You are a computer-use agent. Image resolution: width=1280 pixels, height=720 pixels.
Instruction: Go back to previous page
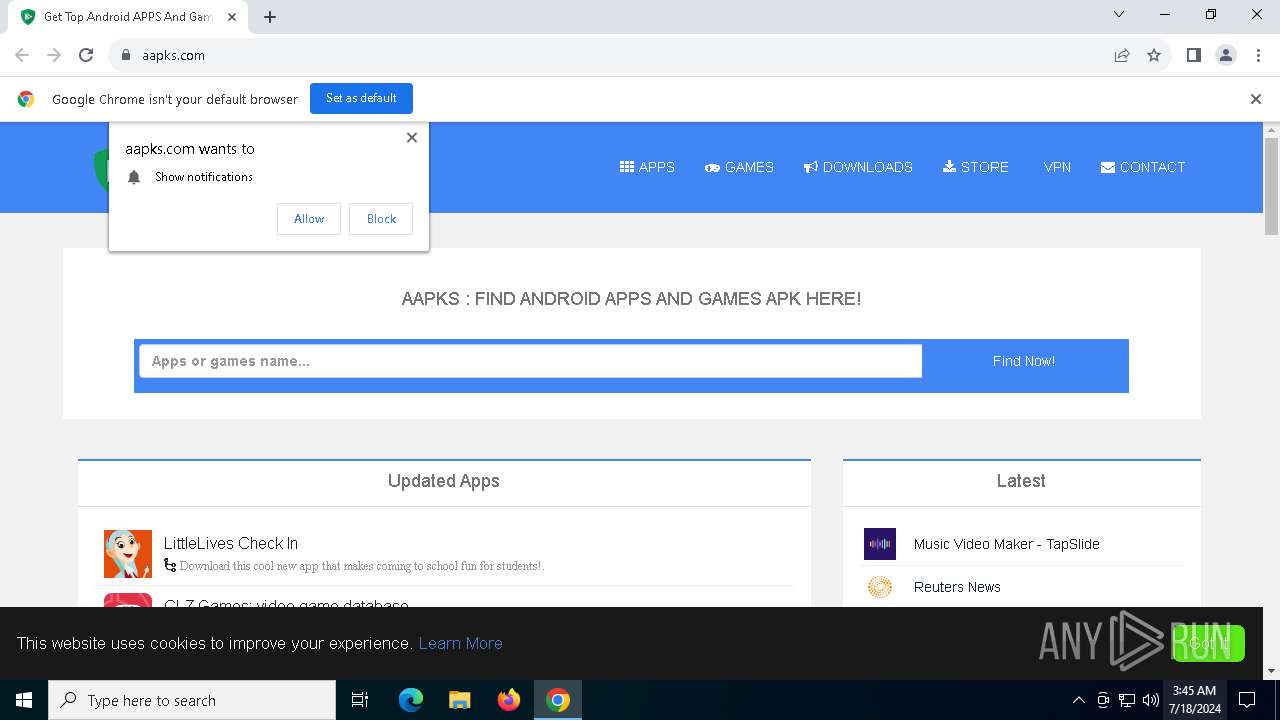22,55
